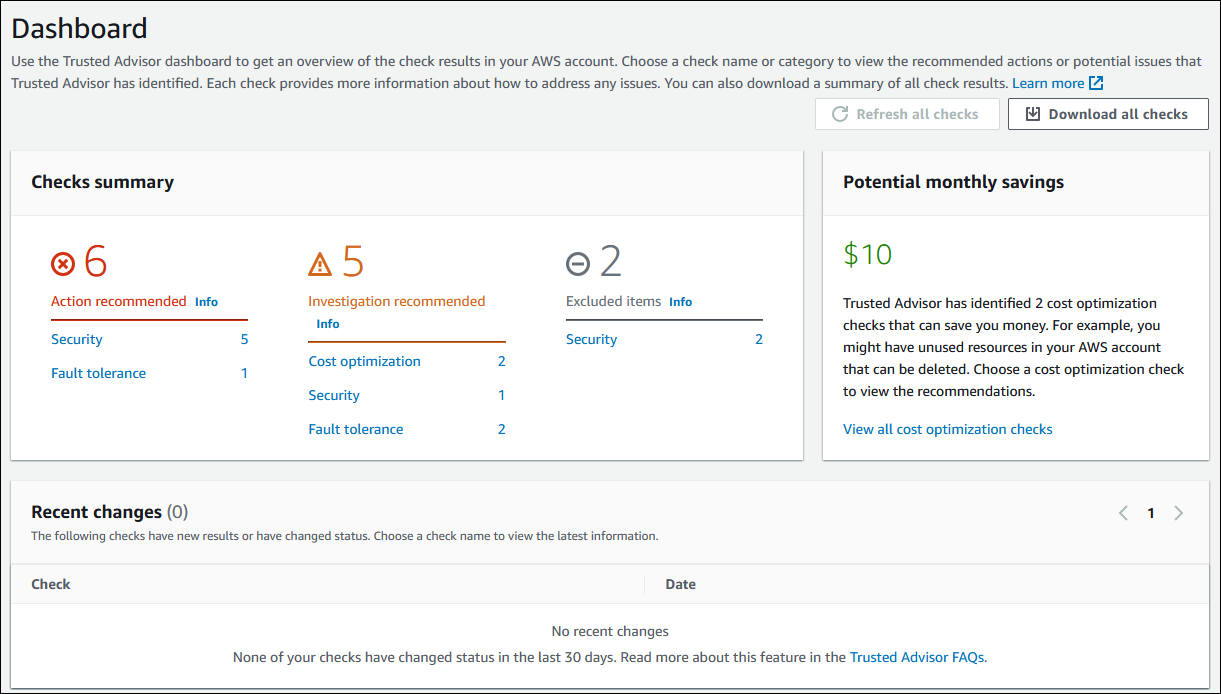This screenshot has height=694, width=1221.
Task: Click page number 1 in Recent changes pager
Action: 1150,512
